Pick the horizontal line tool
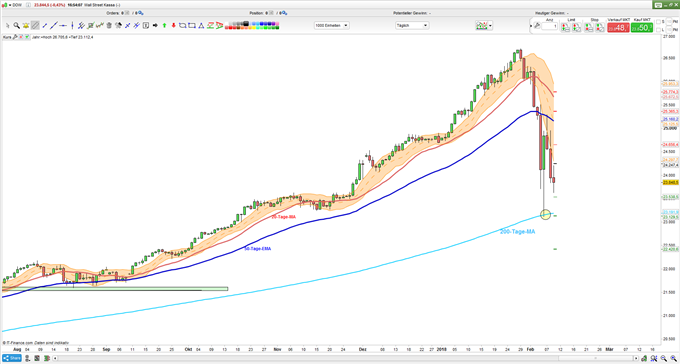The height and width of the screenshot is (364, 680). coord(63,25)
